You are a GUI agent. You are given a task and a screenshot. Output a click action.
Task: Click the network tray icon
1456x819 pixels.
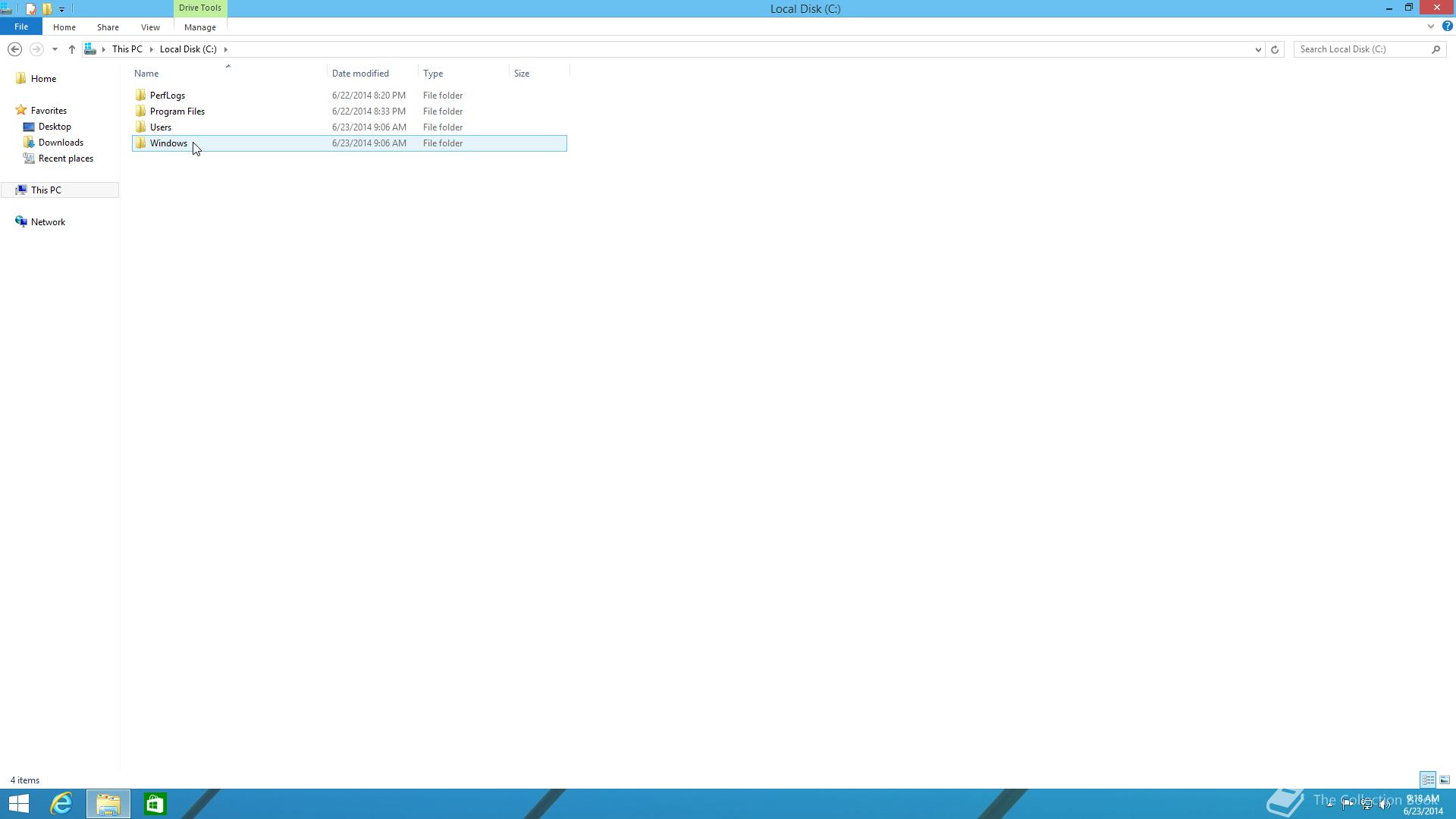point(1367,805)
